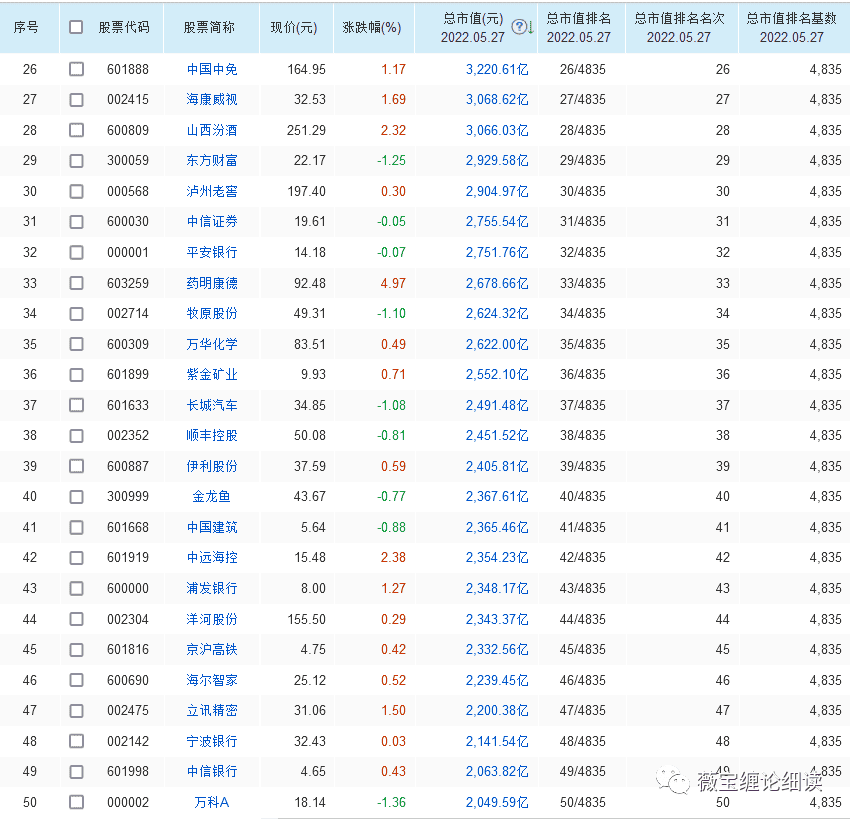Click the descending sort arrow on 总市值
Image resolution: width=850 pixels, height=819 pixels.
(531, 28)
